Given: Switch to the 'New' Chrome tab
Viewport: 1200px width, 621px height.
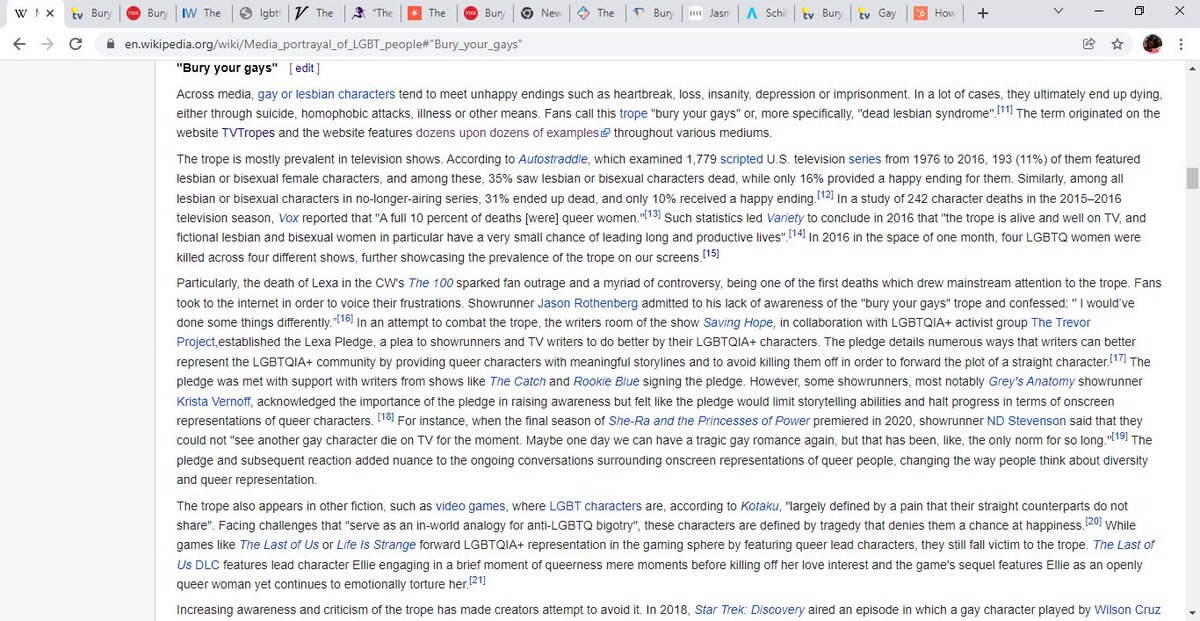Looking at the screenshot, I should [x=542, y=13].
